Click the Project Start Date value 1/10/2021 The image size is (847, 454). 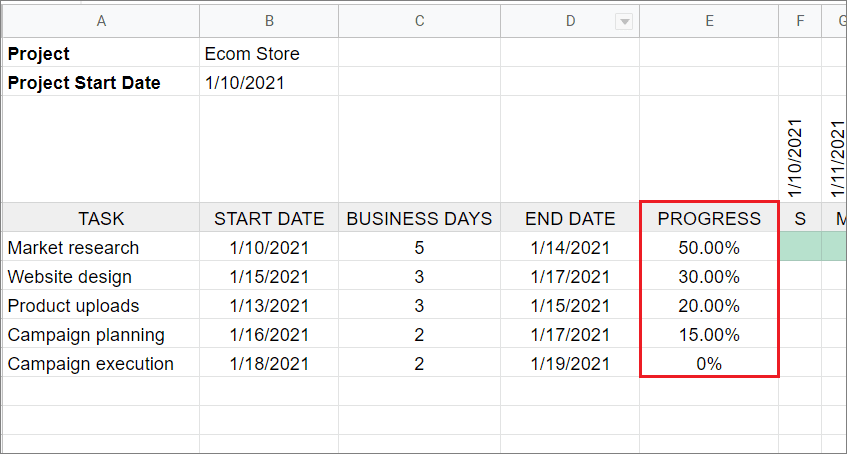[x=269, y=83]
